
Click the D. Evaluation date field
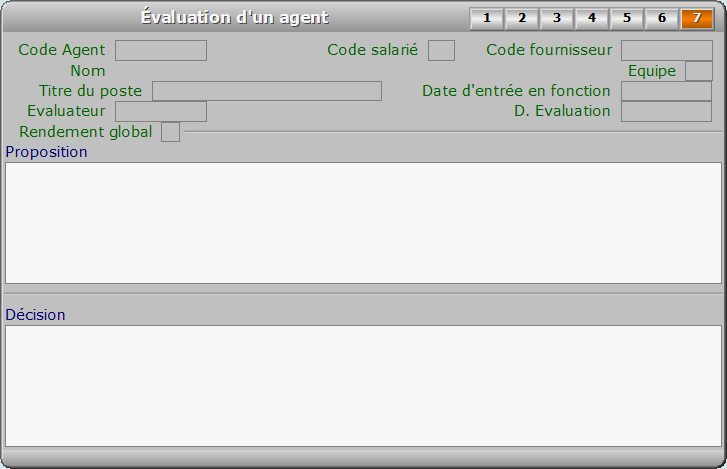tap(666, 111)
